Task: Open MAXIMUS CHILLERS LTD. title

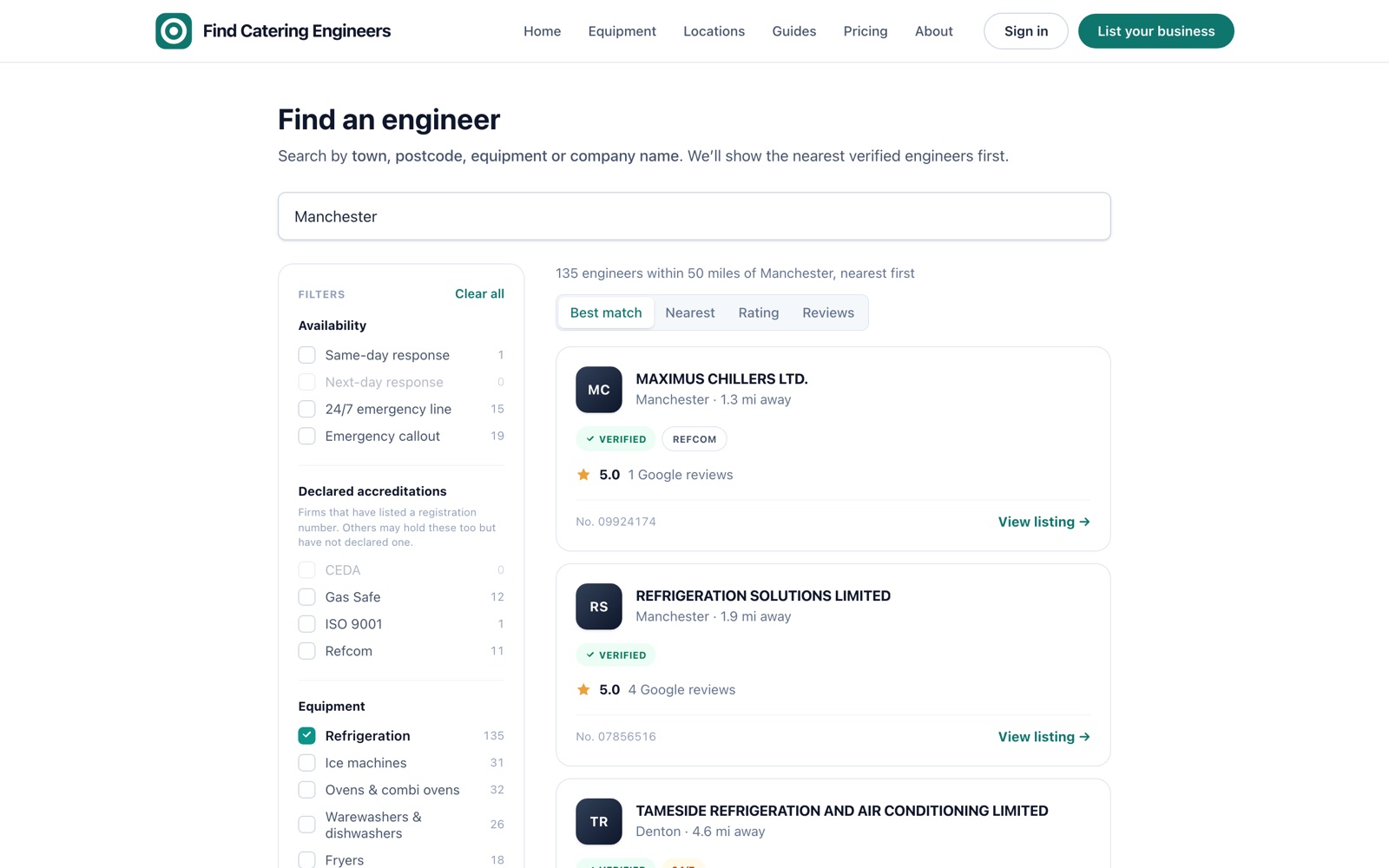Action: tap(722, 379)
